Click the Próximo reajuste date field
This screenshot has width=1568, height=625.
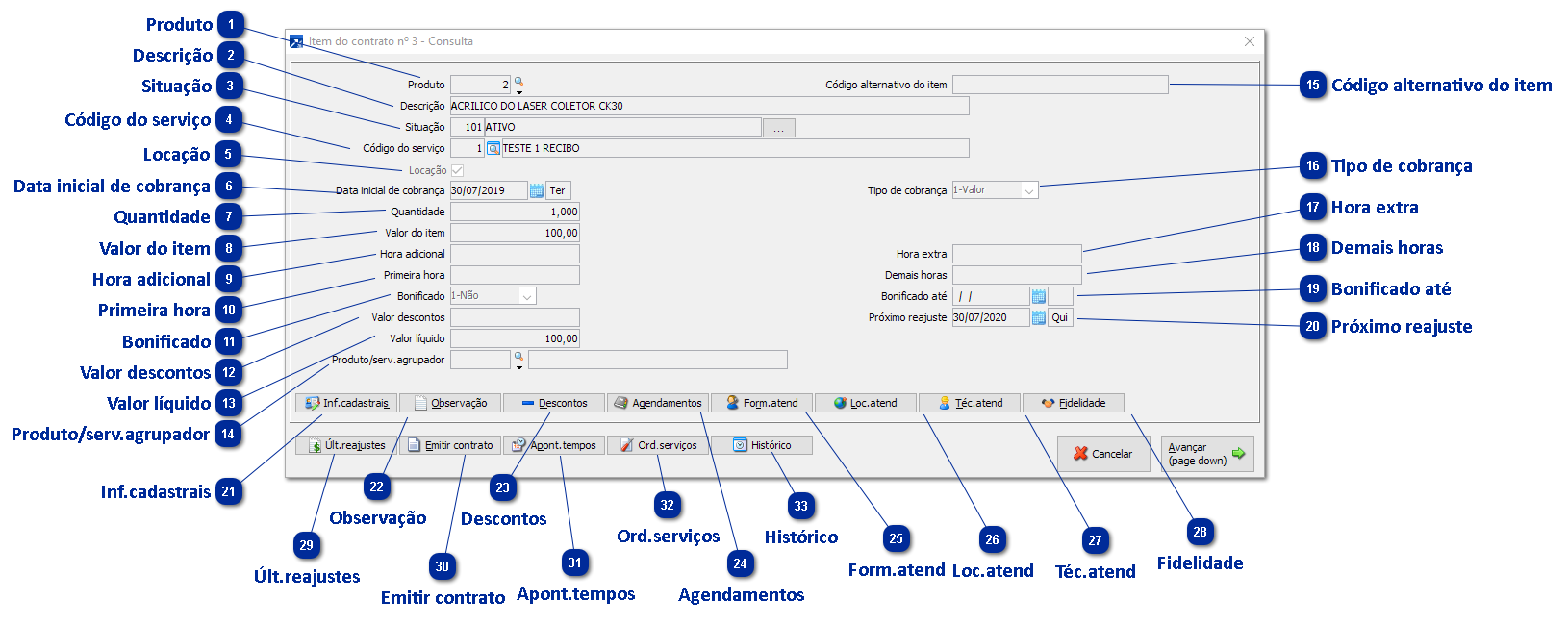(x=991, y=317)
